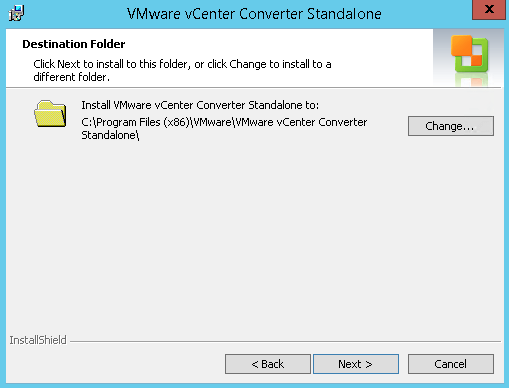Click the Destination Folder heading
The width and height of the screenshot is (509, 388).
[x=74, y=44]
